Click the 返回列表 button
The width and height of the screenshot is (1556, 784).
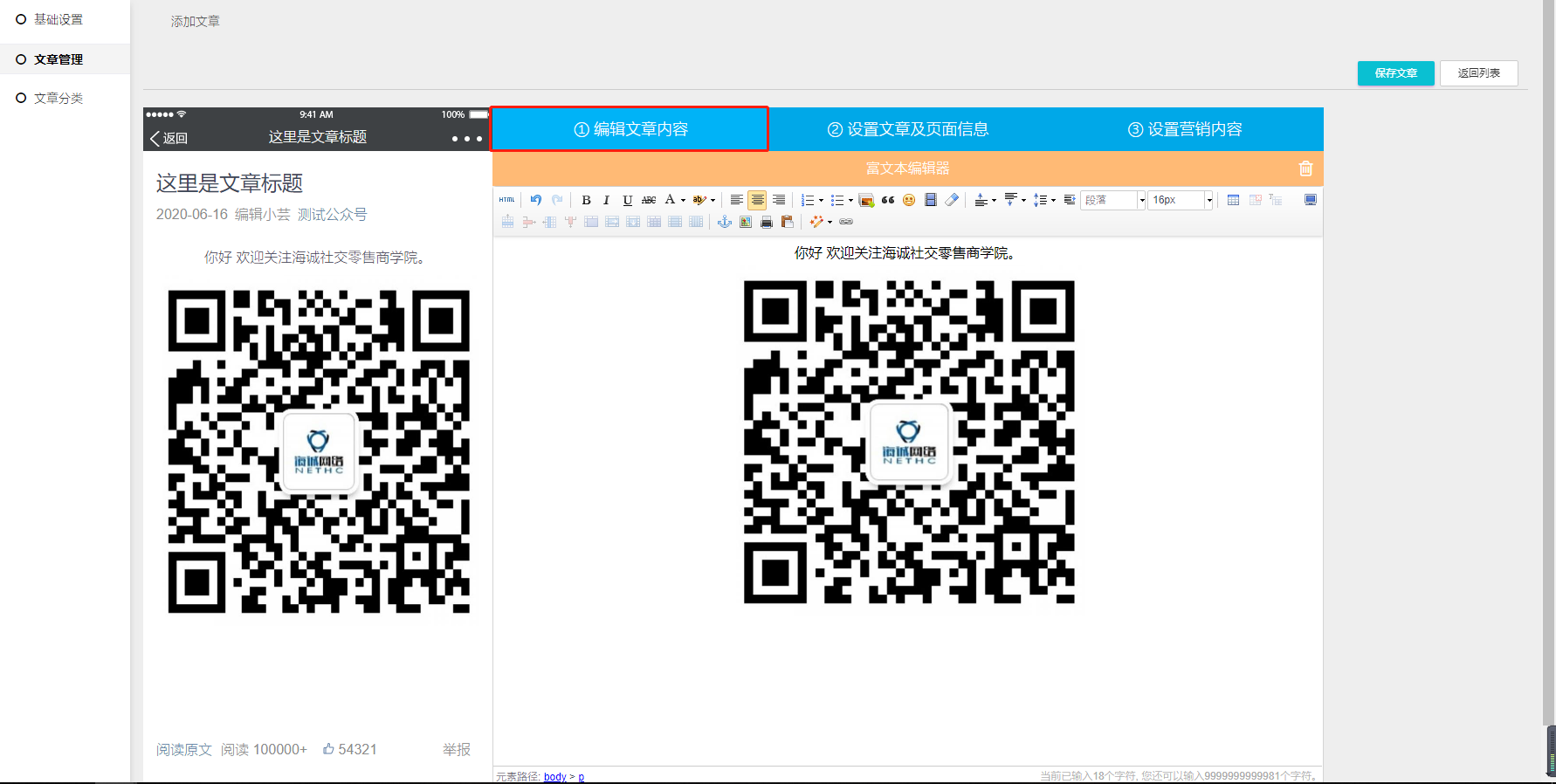1478,73
